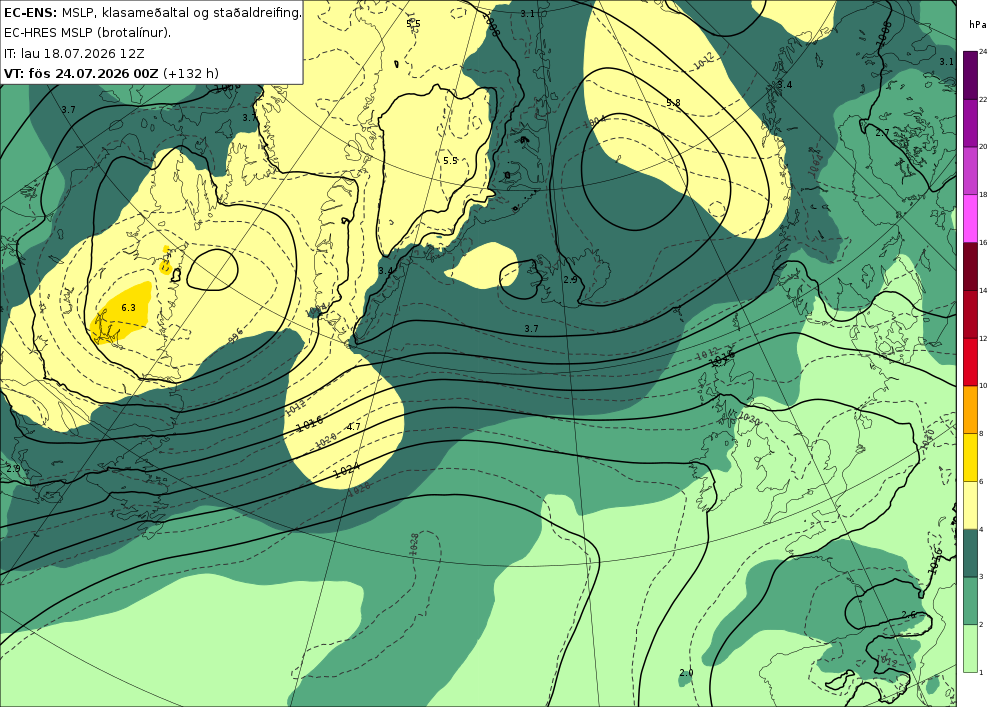Select the red 10–12 hPa legend swatch

[971, 362]
